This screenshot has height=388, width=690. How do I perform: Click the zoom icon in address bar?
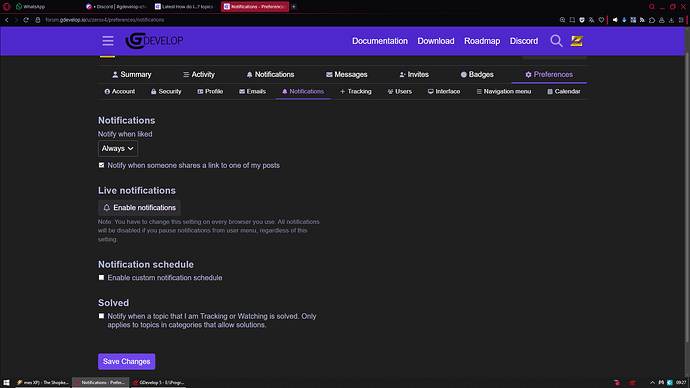coord(562,20)
